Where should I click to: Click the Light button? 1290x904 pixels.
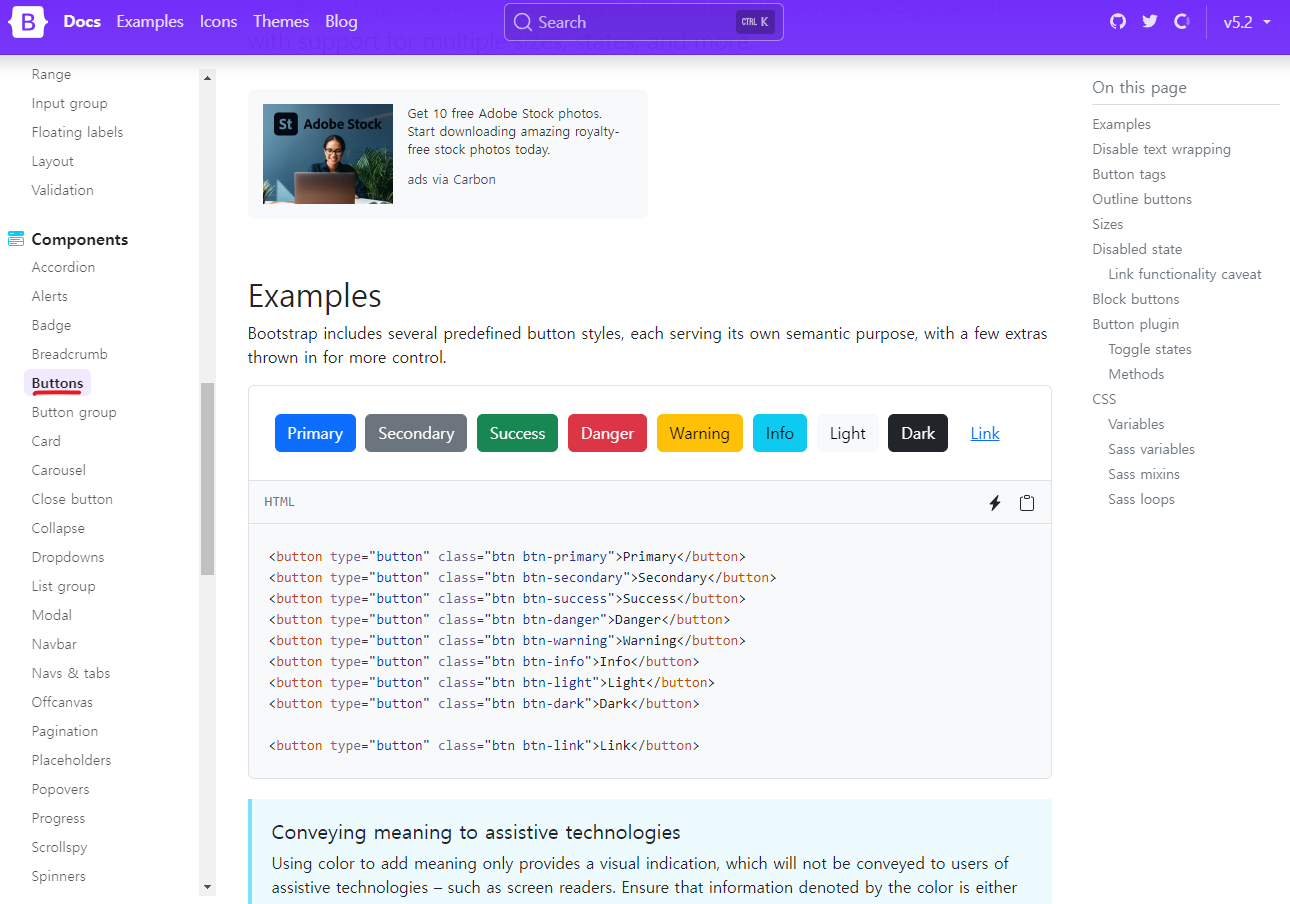[x=848, y=433]
